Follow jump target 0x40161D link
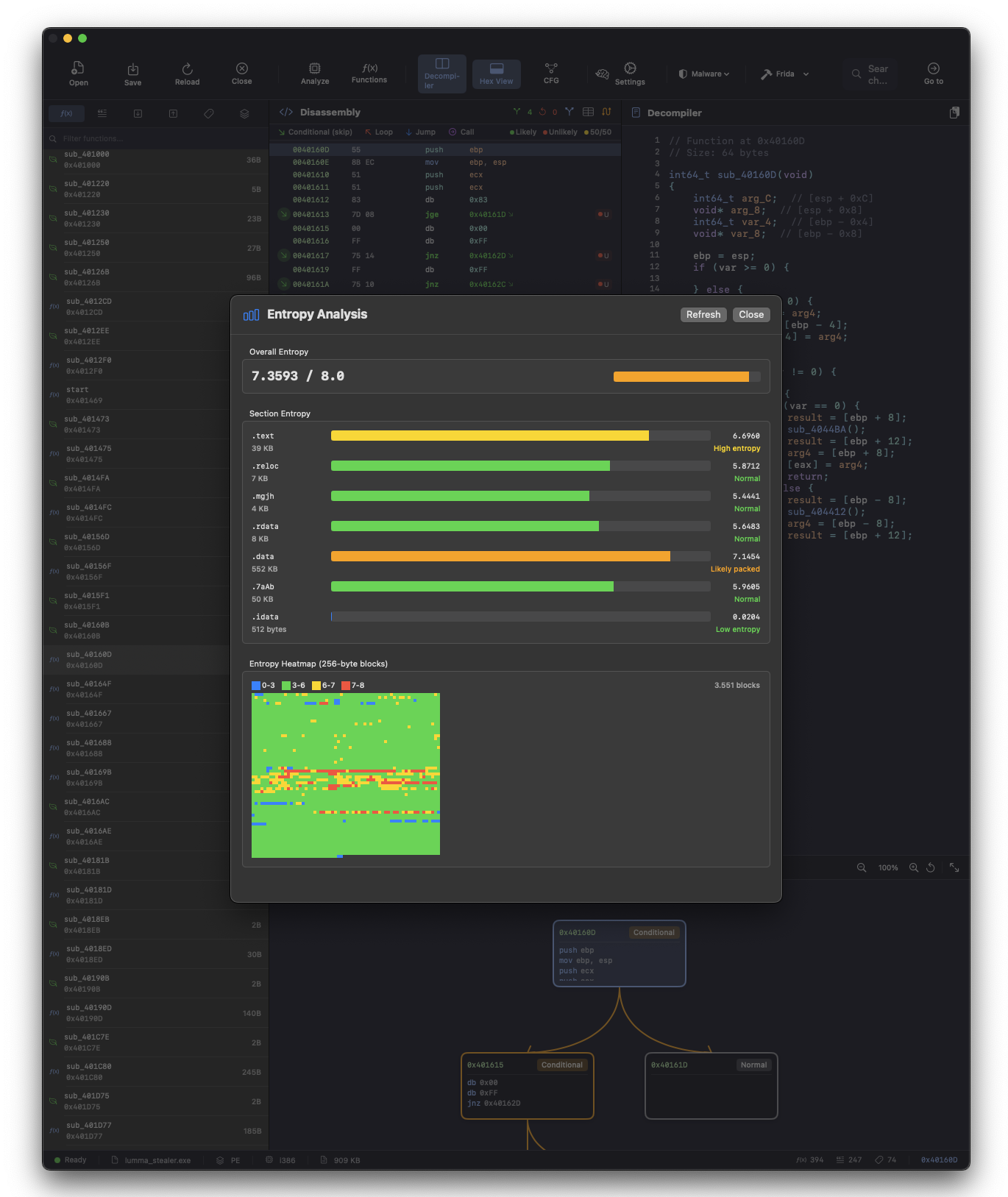 tap(491, 215)
